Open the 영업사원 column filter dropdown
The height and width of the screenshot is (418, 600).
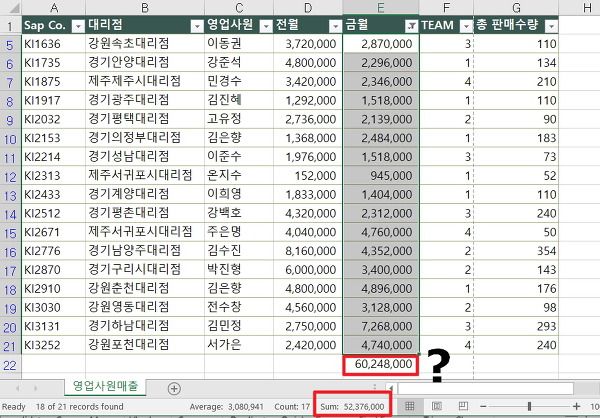coord(266,26)
